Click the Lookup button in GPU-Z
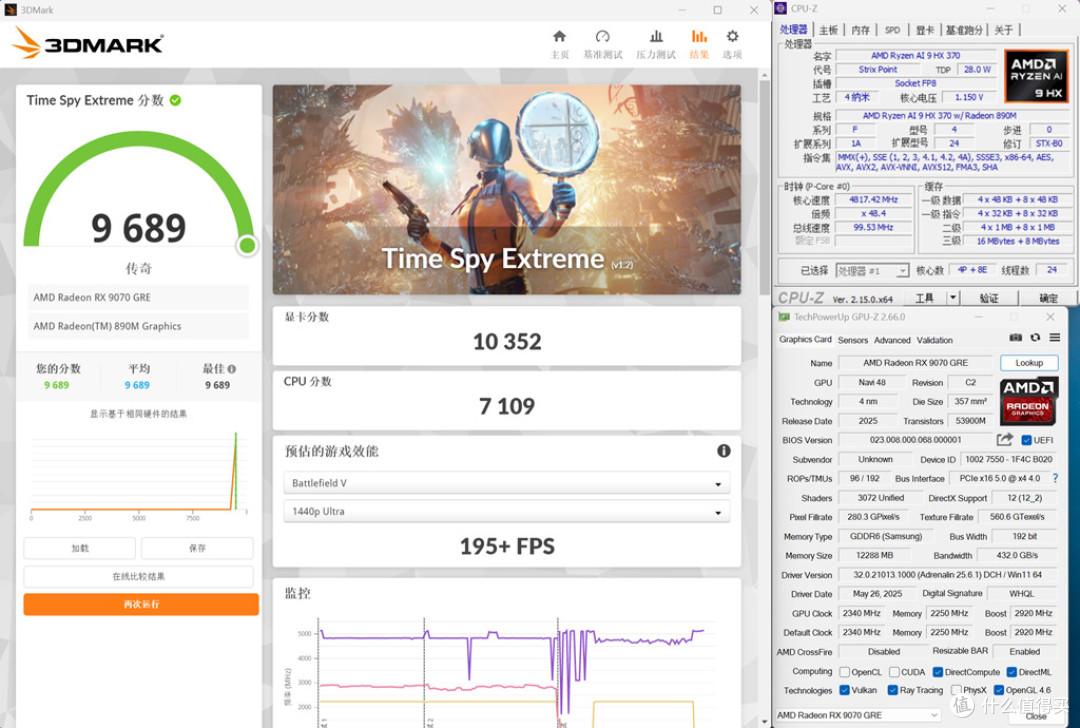The image size is (1080, 728). click(1029, 363)
